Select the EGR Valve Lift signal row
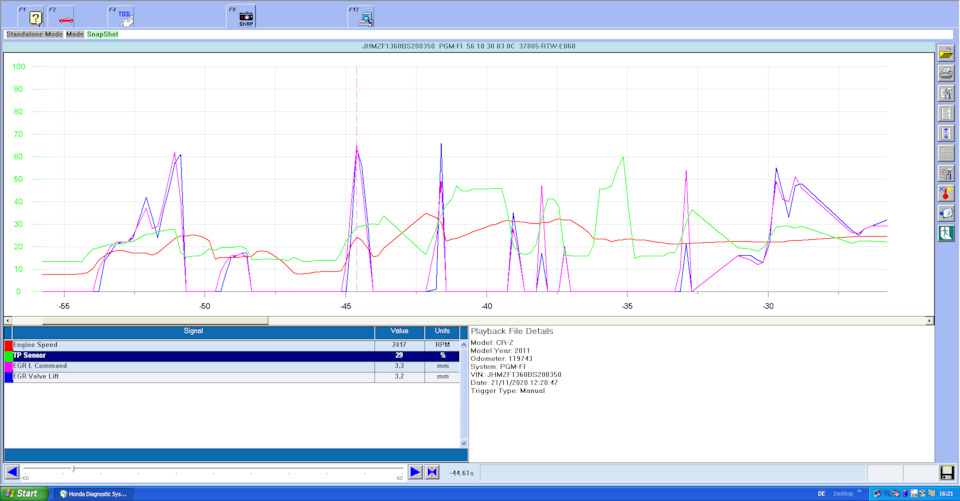This screenshot has height=501, width=960. 232,377
